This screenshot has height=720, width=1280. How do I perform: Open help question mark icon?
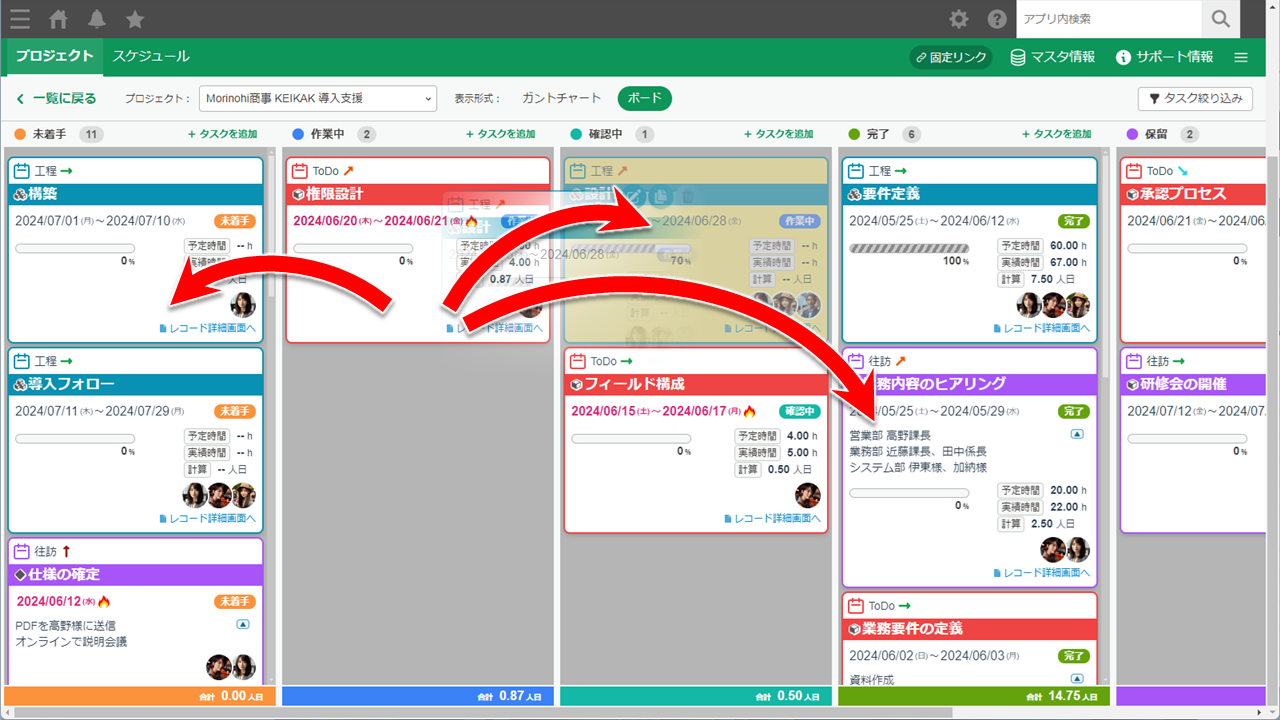(x=997, y=19)
